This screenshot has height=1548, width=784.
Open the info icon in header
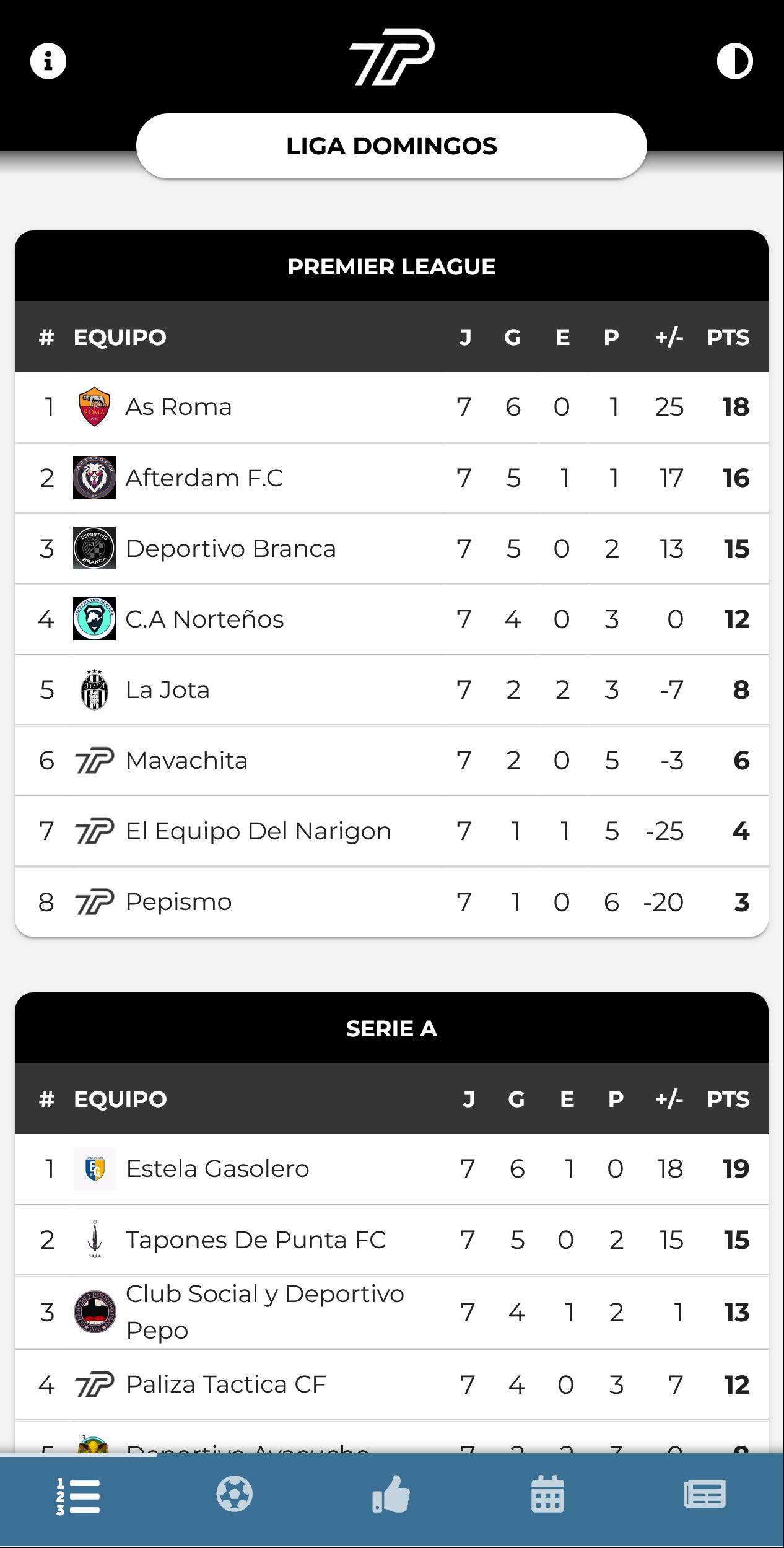coord(48,61)
